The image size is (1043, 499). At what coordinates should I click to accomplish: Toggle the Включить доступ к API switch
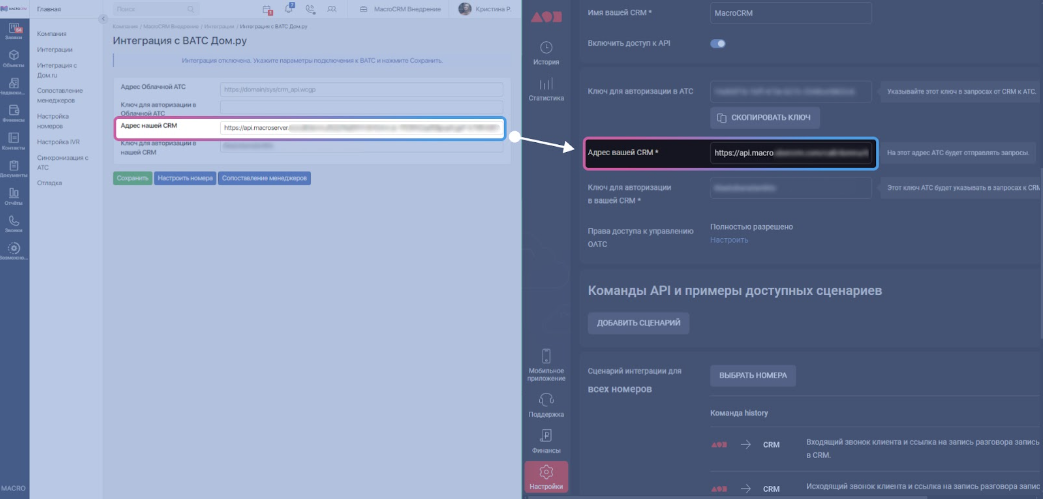(718, 43)
